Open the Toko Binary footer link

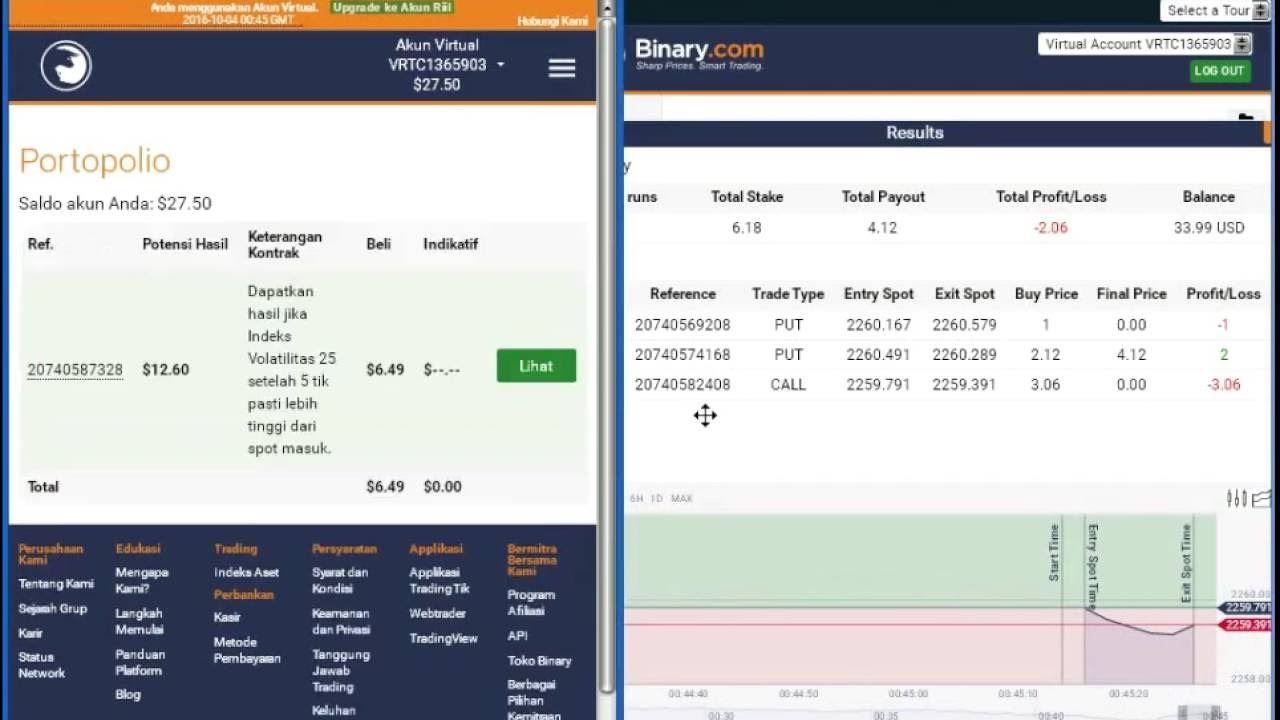(539, 660)
